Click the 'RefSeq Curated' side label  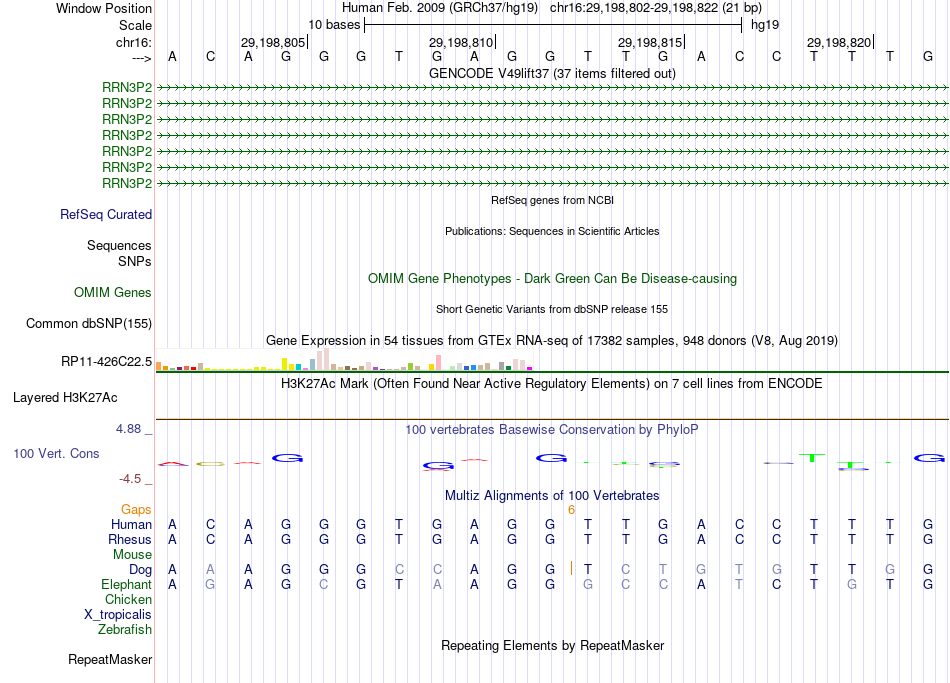(x=106, y=215)
